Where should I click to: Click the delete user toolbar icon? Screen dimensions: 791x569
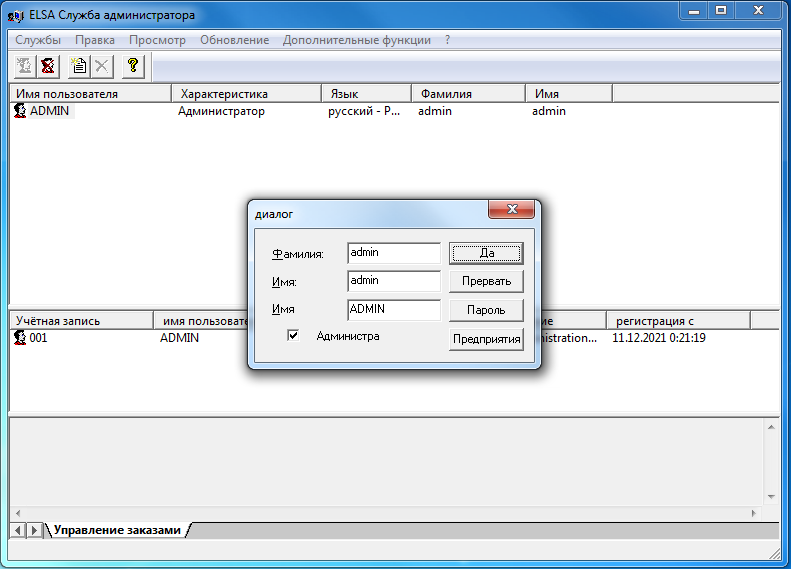[48, 66]
